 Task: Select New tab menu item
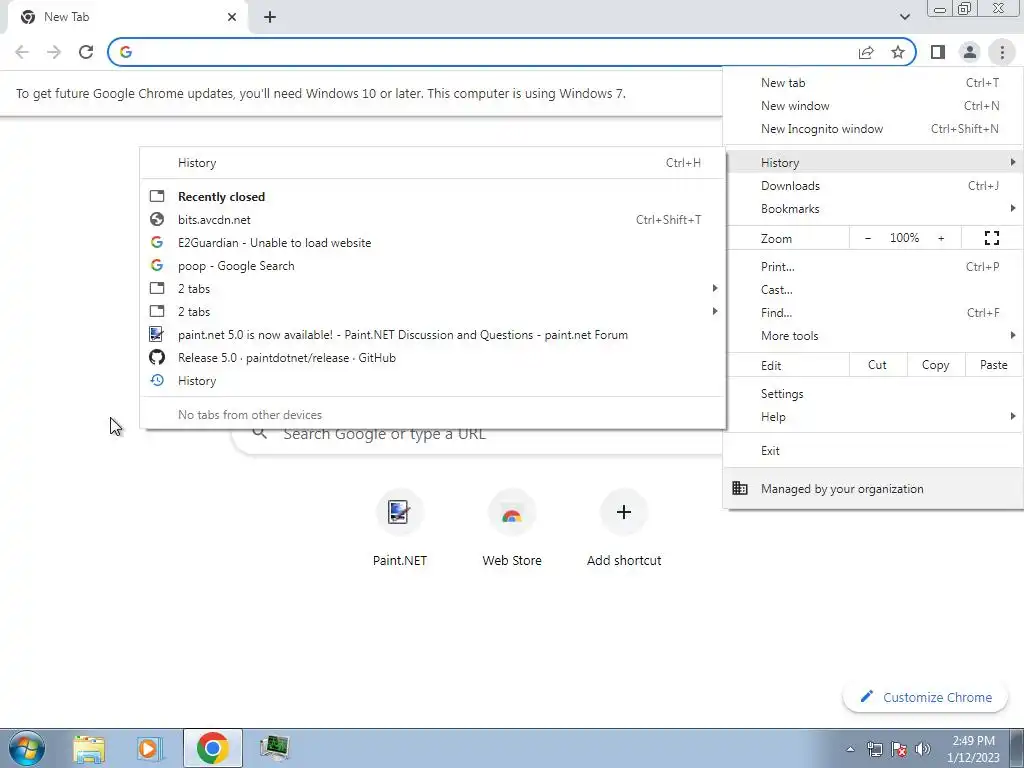[873, 83]
